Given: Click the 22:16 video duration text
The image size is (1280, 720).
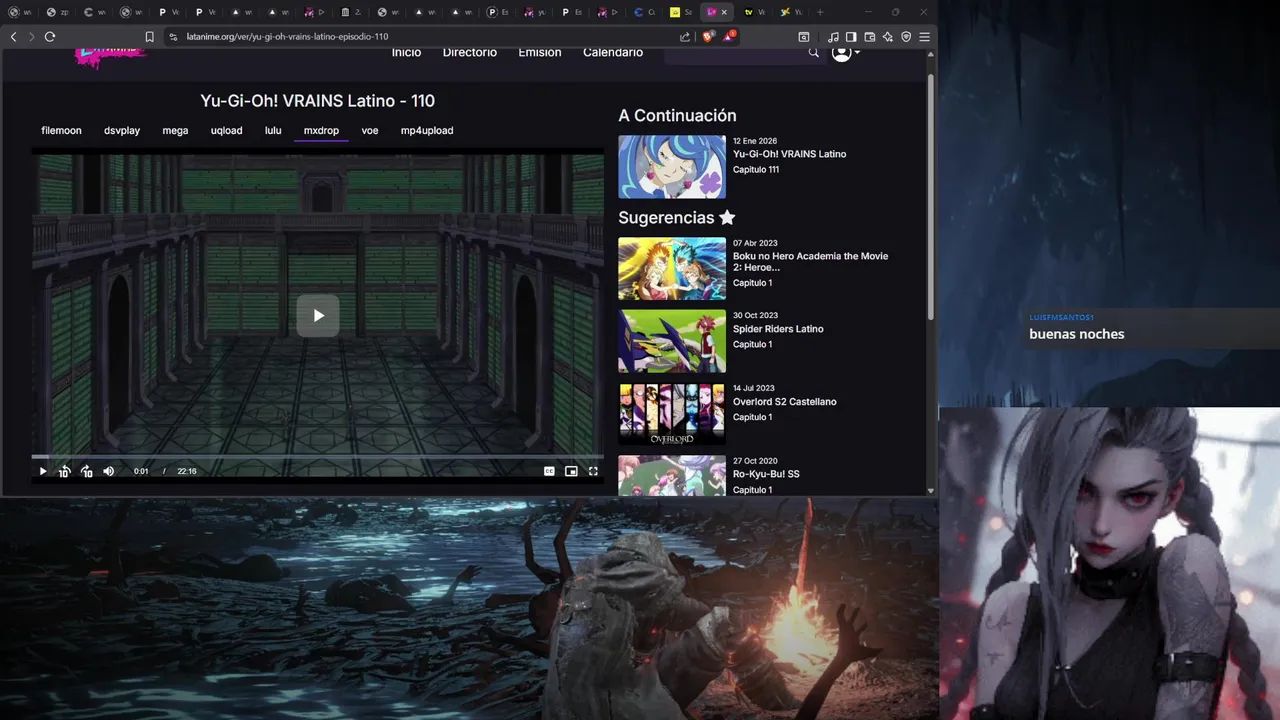Looking at the screenshot, I should [187, 471].
